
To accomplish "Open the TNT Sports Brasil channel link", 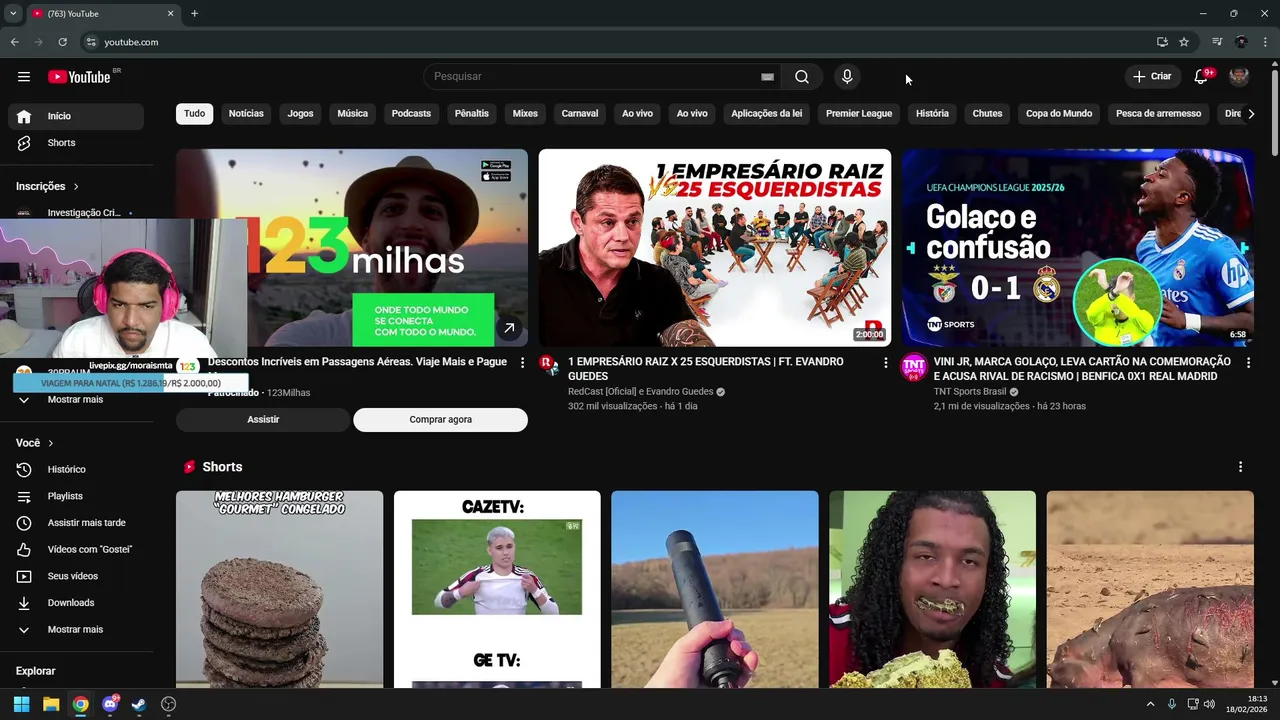I will tap(970, 392).
